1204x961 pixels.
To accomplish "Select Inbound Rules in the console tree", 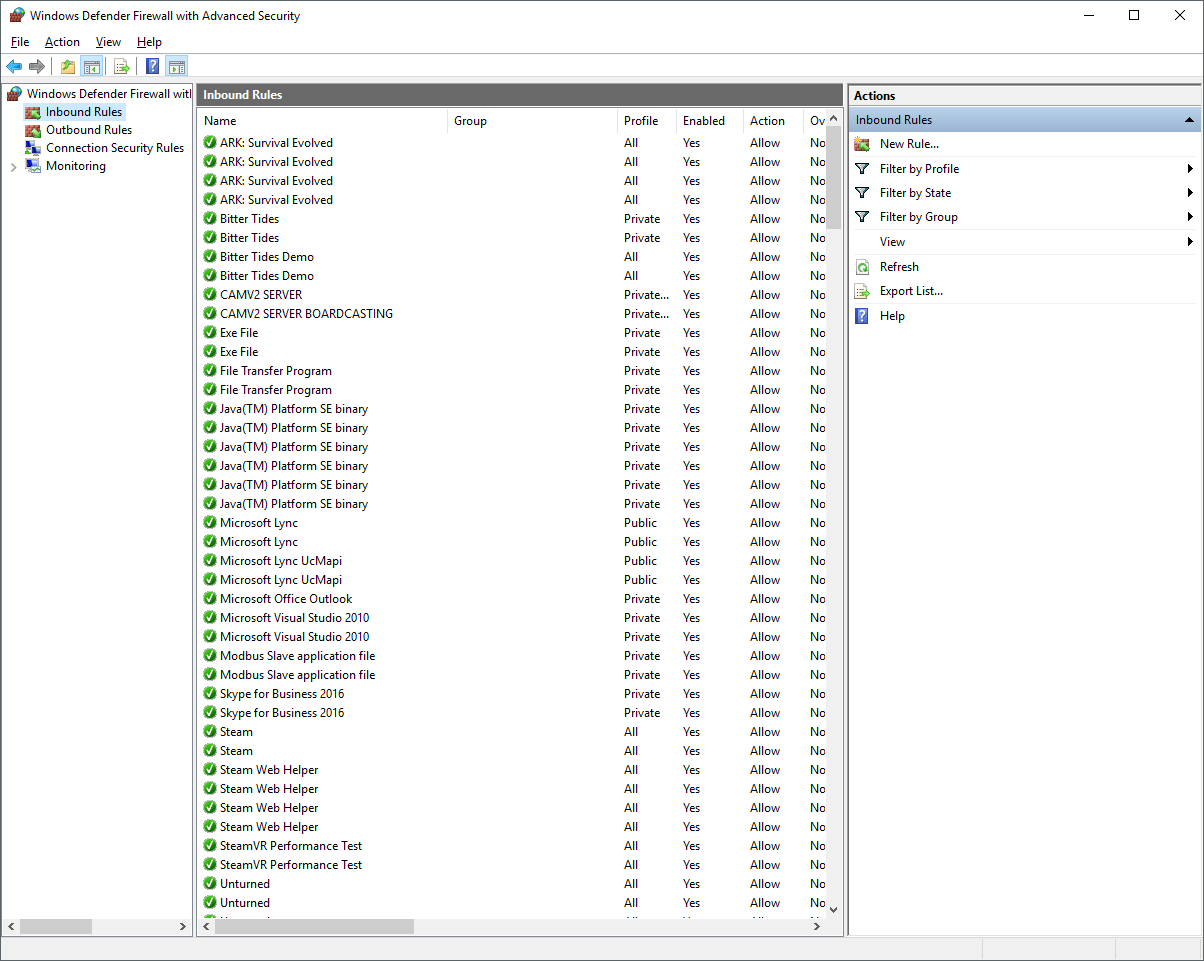I will pyautogui.click(x=84, y=112).
